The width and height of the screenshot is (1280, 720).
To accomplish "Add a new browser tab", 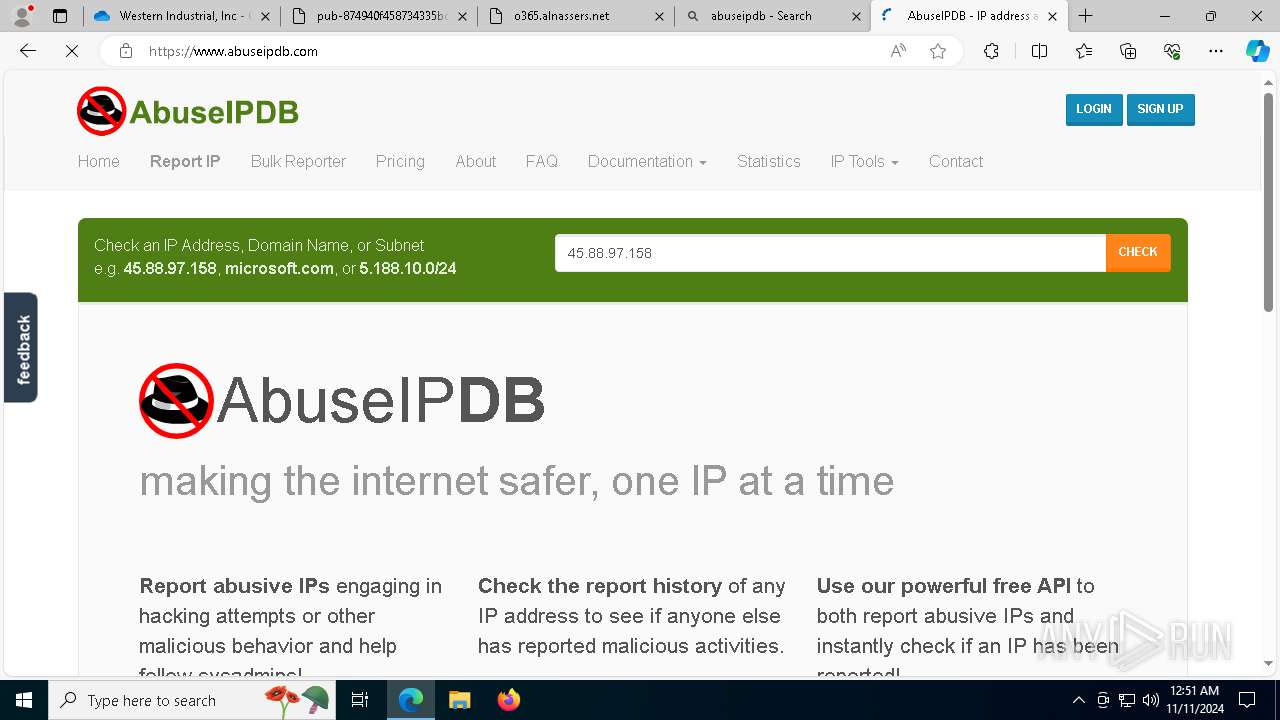I will [x=1086, y=16].
